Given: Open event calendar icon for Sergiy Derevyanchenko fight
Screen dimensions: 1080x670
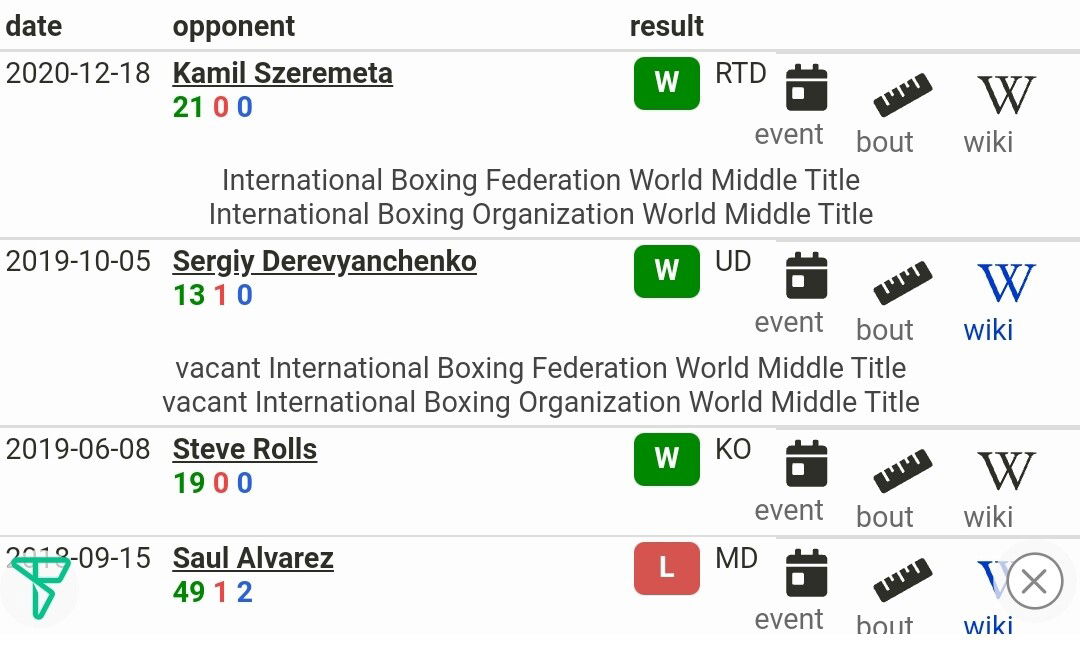Looking at the screenshot, I should [x=807, y=275].
